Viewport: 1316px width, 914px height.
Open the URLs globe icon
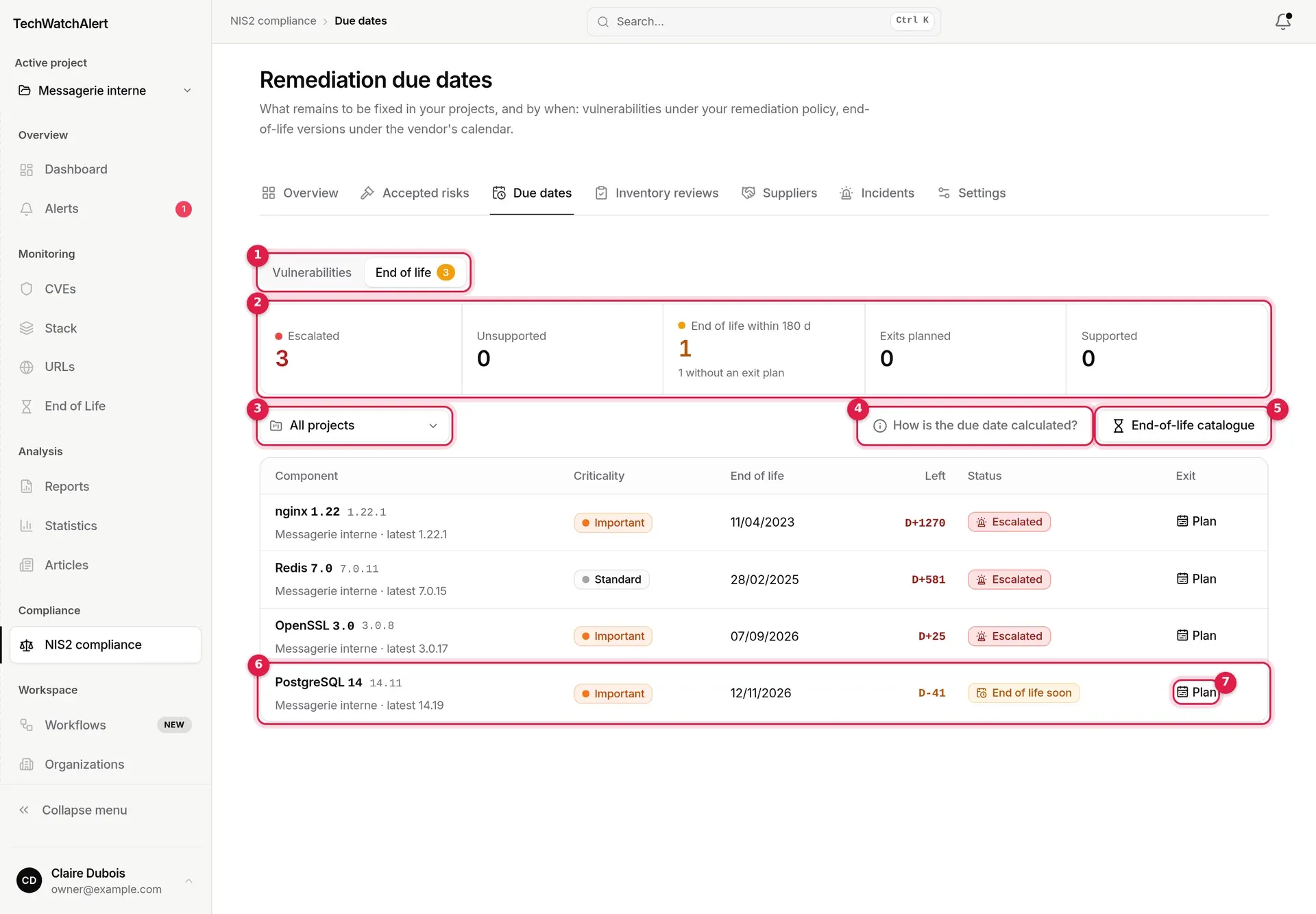27,367
